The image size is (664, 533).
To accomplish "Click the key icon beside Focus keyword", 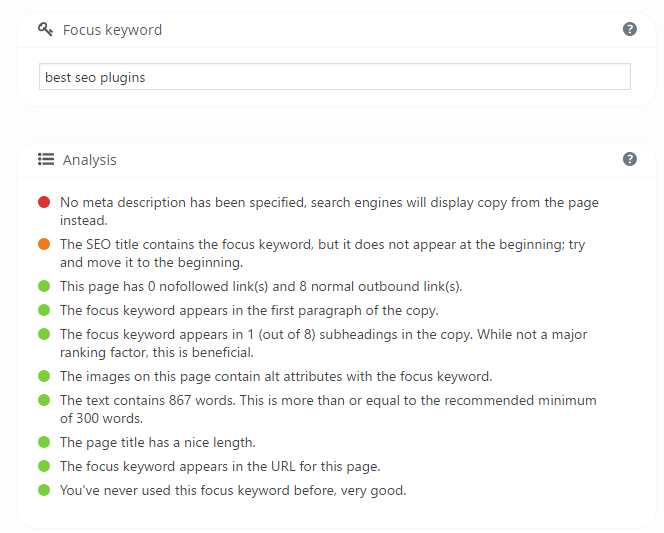I will [x=45, y=30].
